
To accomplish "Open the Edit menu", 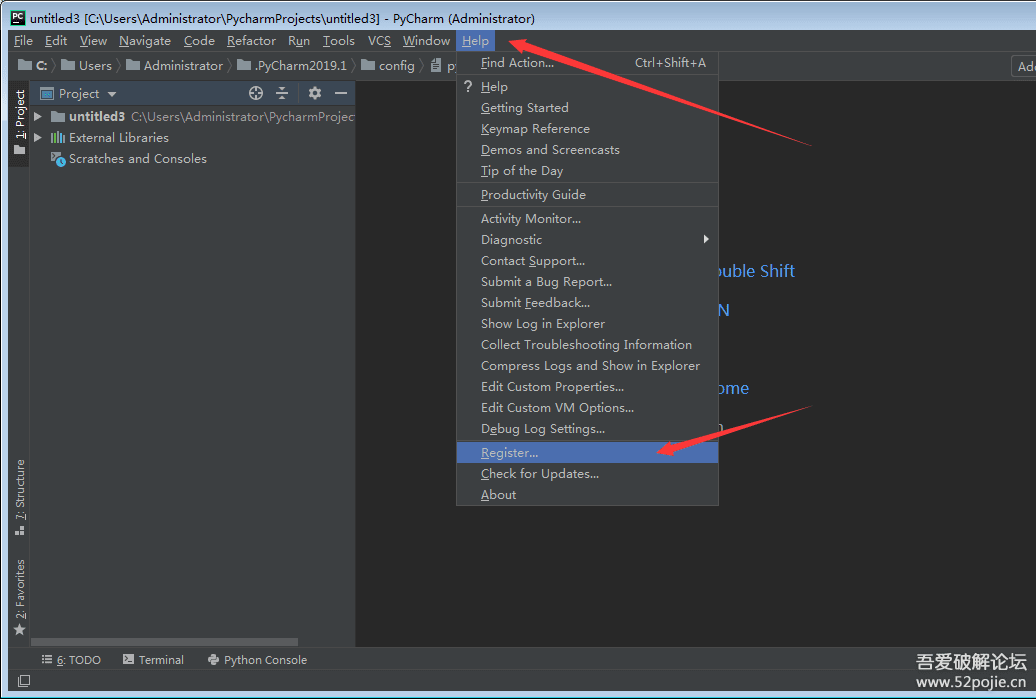I will 56,41.
